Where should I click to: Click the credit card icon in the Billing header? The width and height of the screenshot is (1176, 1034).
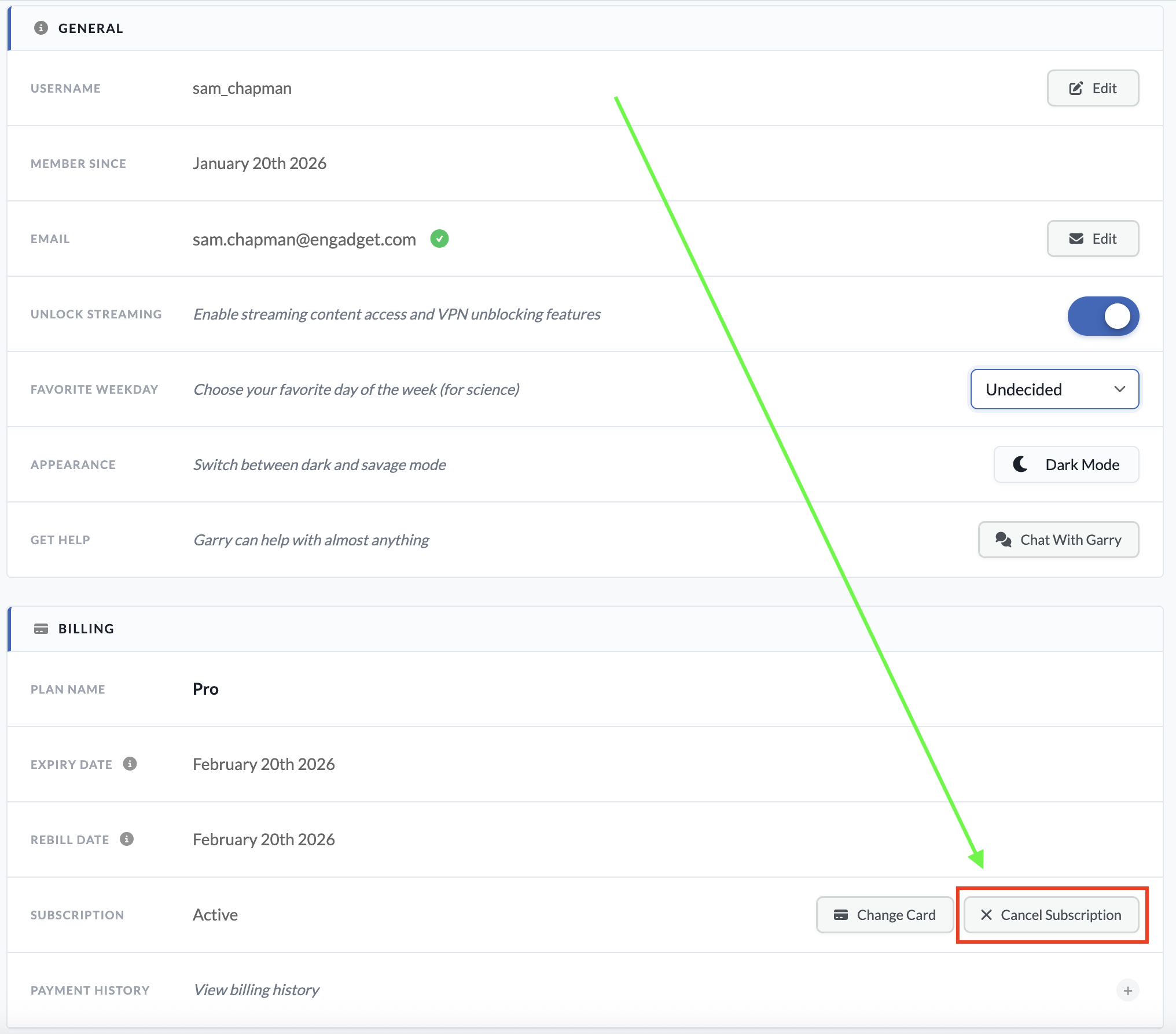coord(41,628)
